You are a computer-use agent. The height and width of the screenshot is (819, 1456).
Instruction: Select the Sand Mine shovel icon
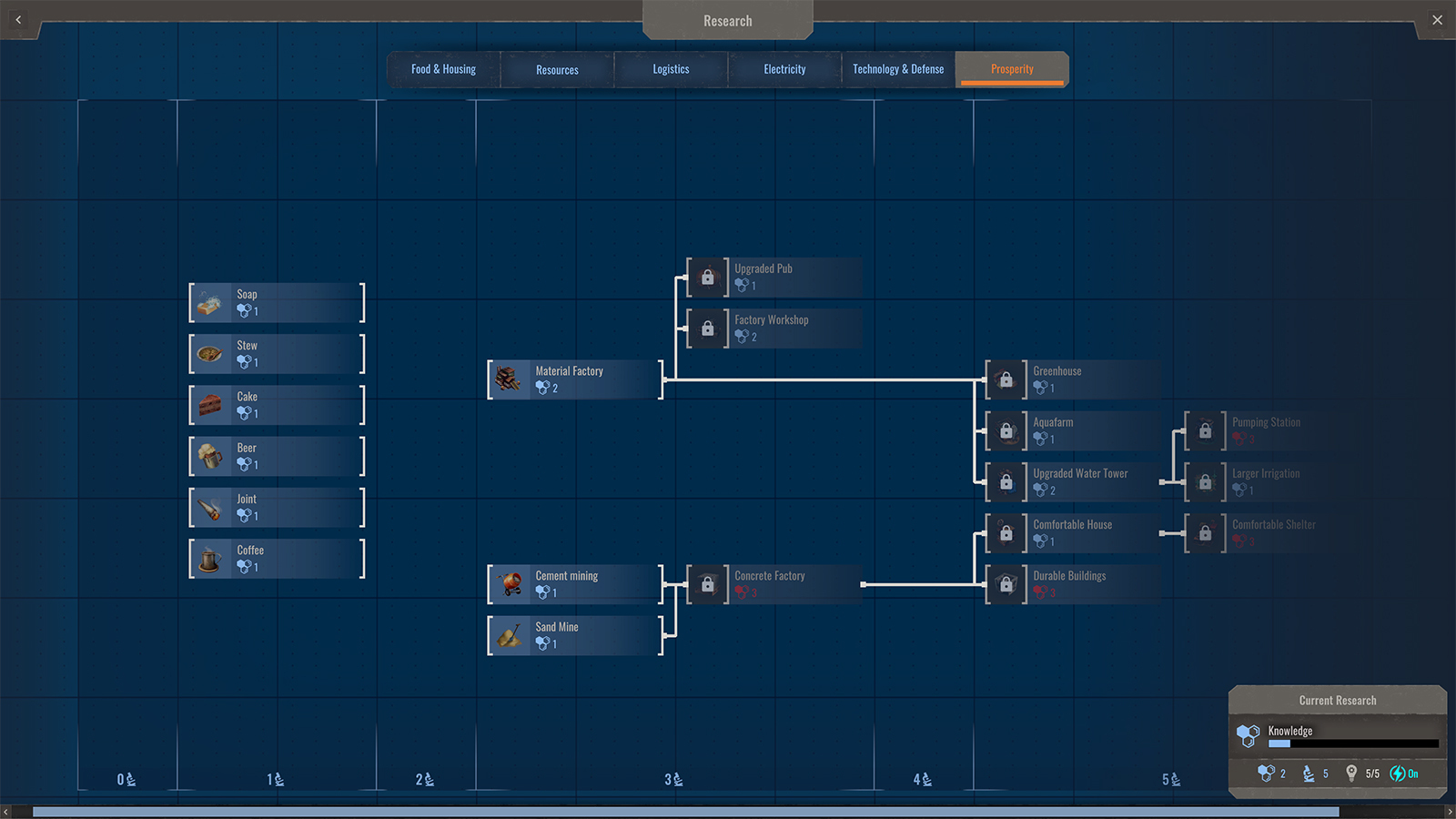click(x=509, y=635)
